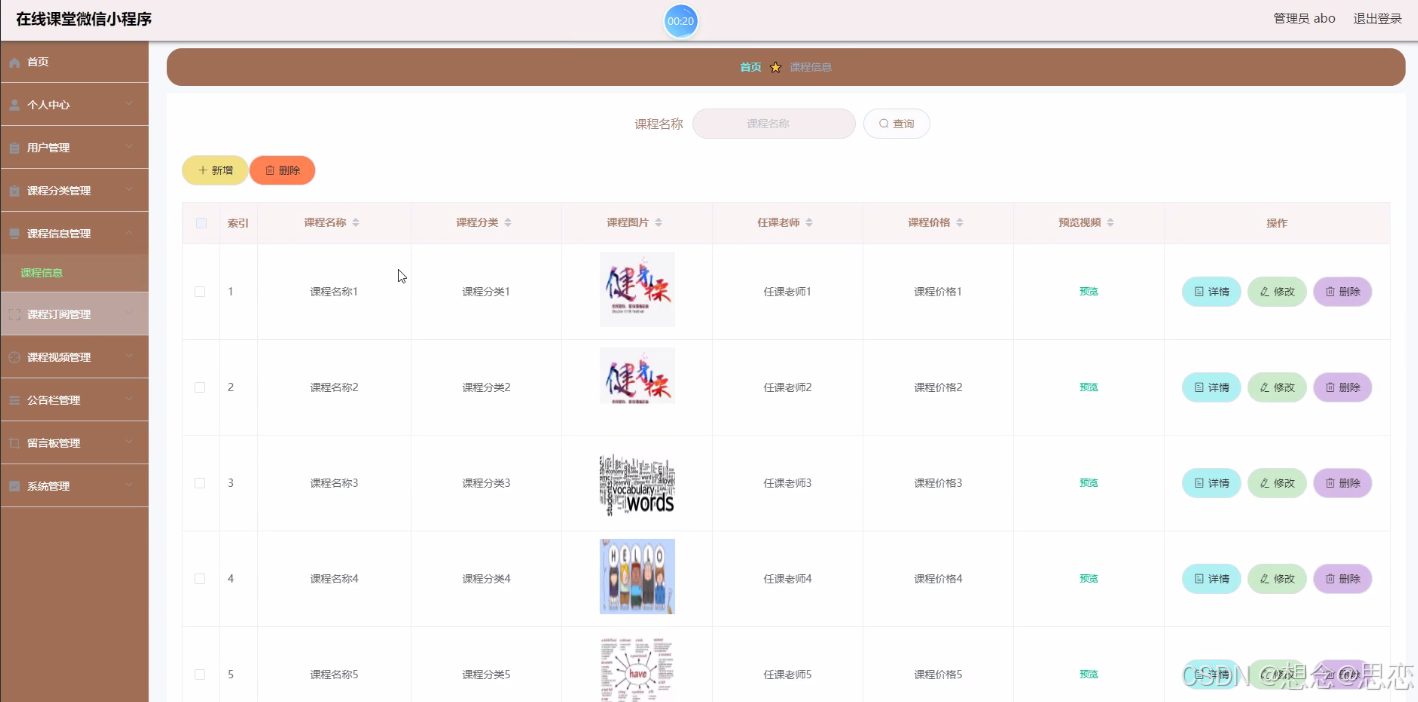Screen dimensions: 1418x702
Task: Click the 课程分类4 cell
Action: tap(486, 579)
